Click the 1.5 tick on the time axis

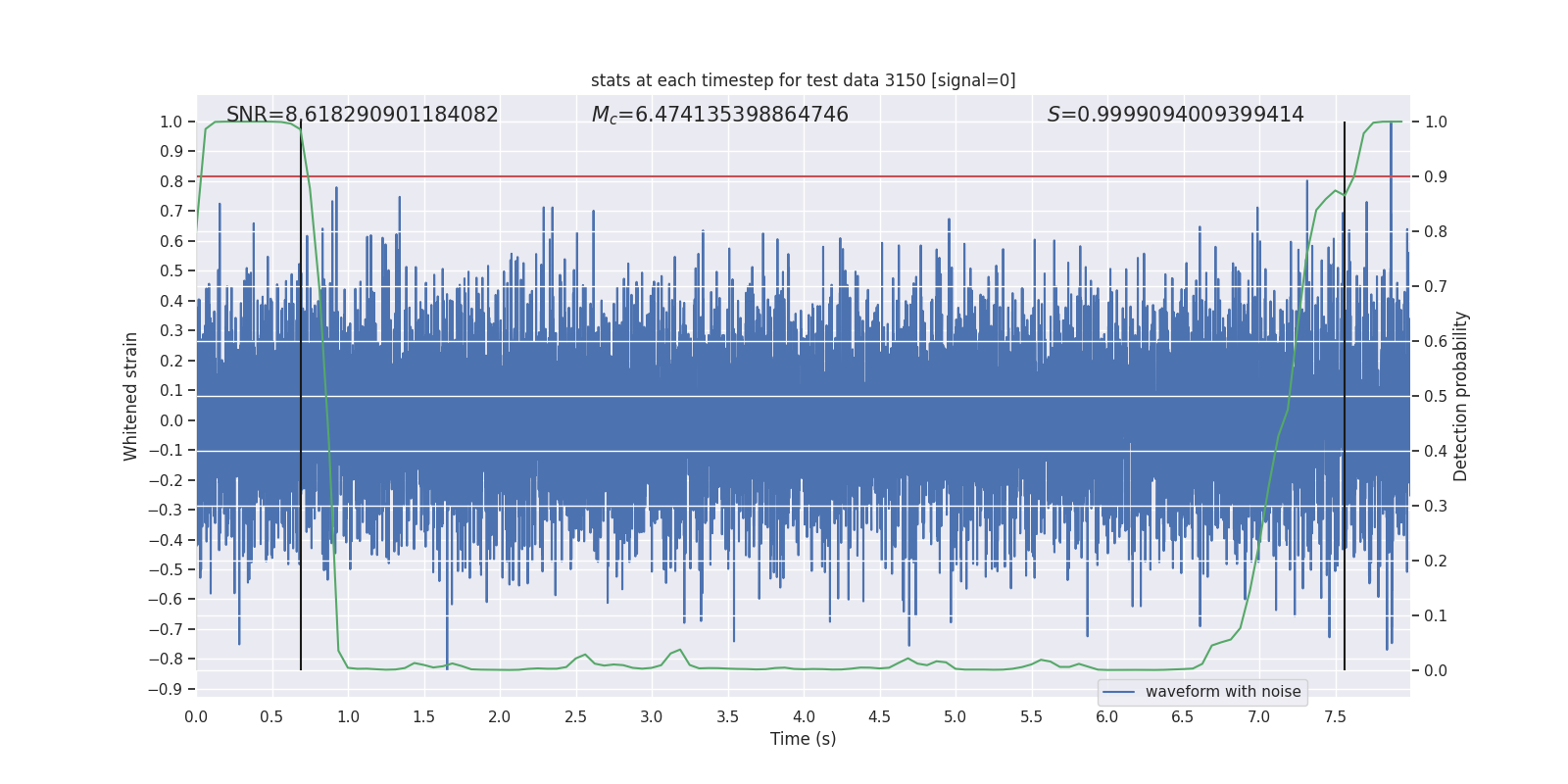[424, 716]
